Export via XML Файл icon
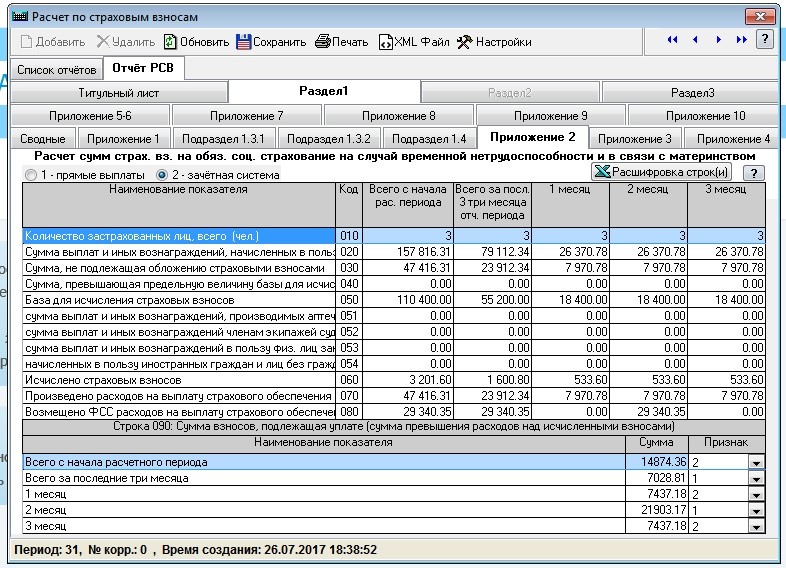786x568 pixels. click(385, 42)
